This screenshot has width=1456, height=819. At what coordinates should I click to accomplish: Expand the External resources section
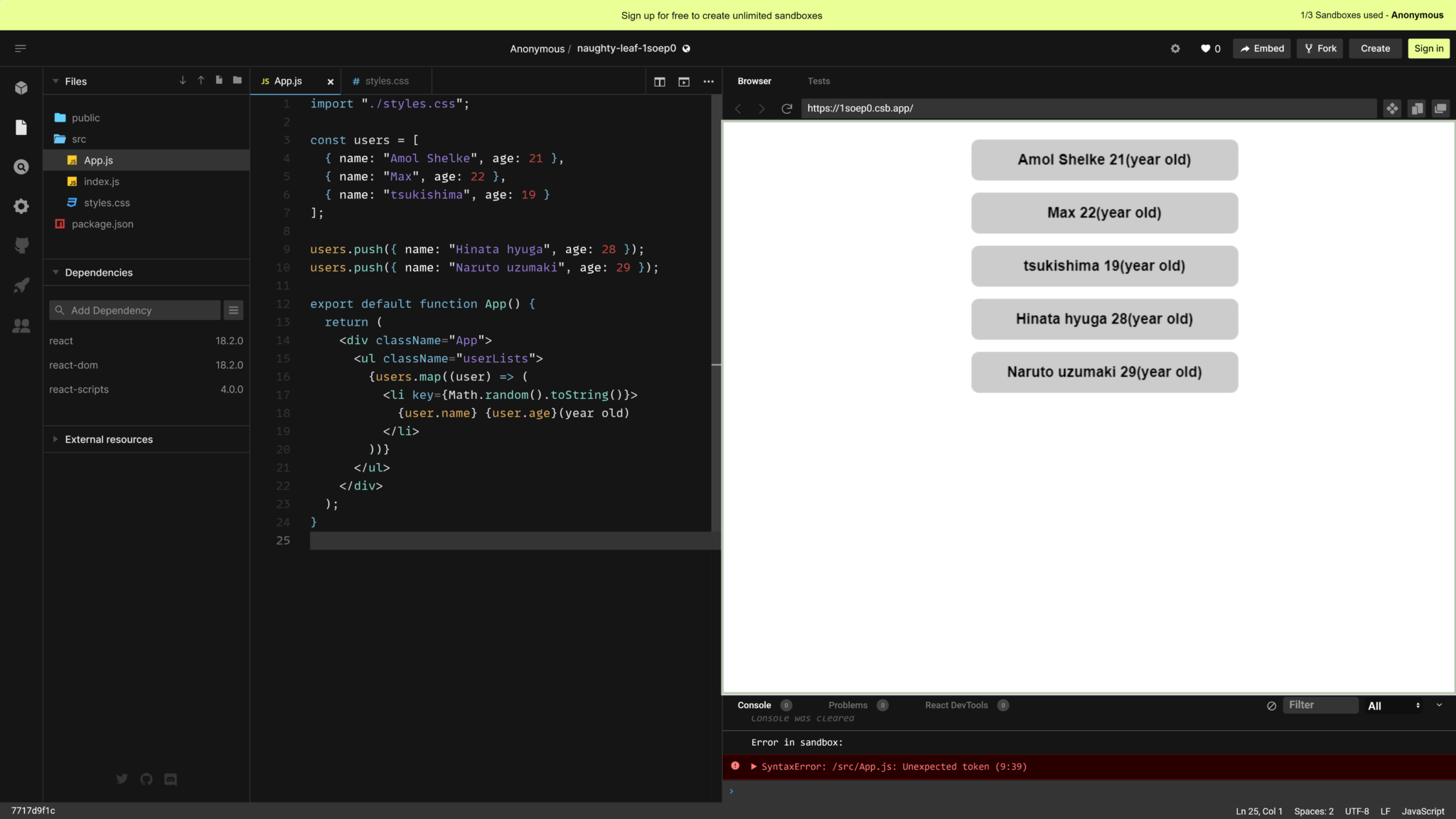pos(55,439)
